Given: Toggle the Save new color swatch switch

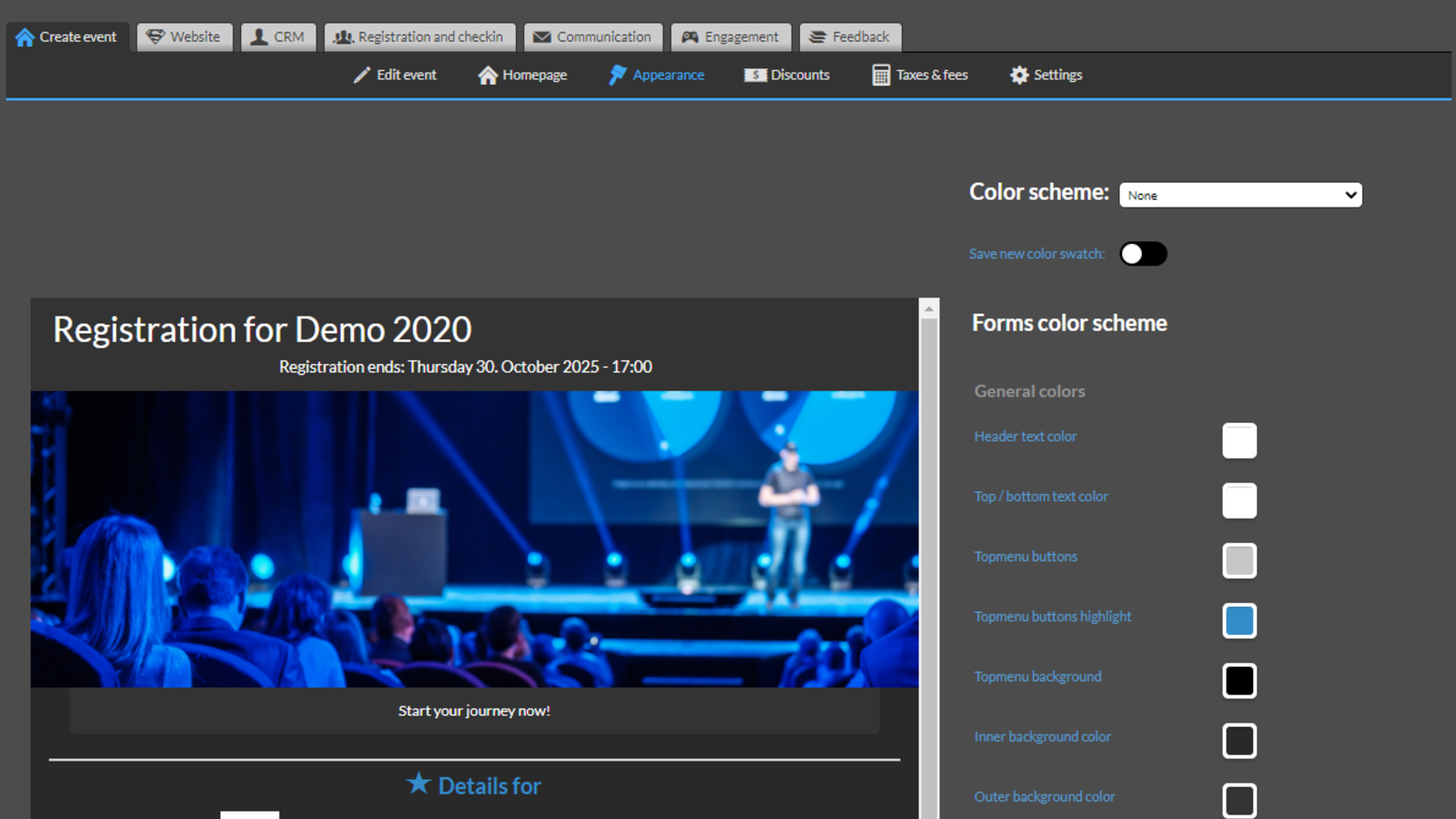Looking at the screenshot, I should coord(1143,254).
